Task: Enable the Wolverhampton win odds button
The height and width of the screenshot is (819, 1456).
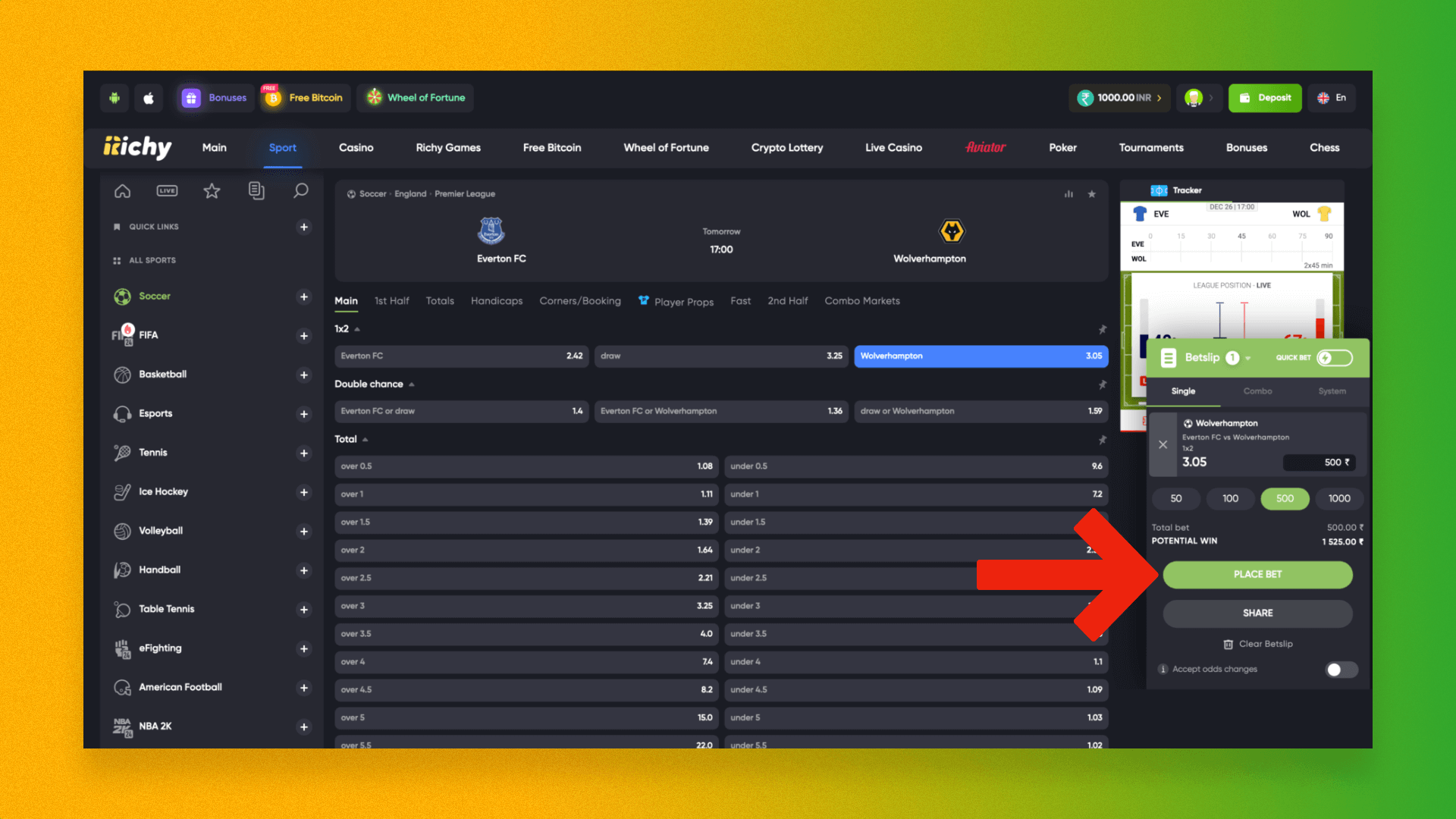Action: (x=981, y=355)
